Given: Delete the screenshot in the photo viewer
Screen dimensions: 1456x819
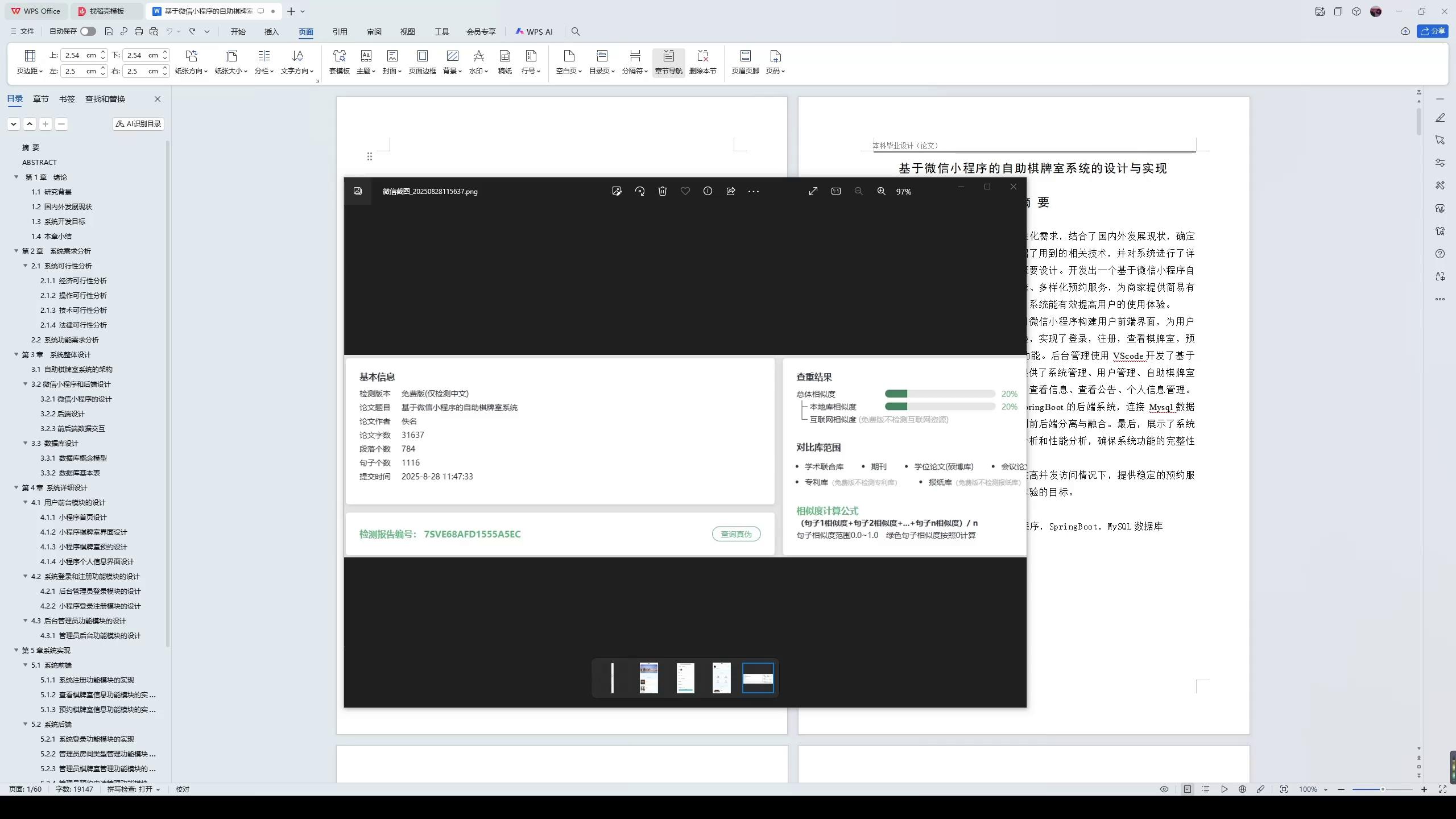Looking at the screenshot, I should tap(662, 191).
